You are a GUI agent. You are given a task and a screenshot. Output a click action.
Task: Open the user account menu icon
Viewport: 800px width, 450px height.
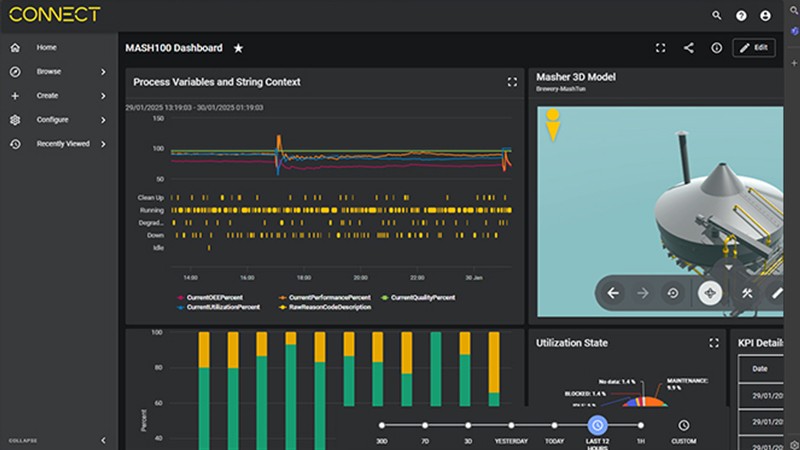pos(765,16)
